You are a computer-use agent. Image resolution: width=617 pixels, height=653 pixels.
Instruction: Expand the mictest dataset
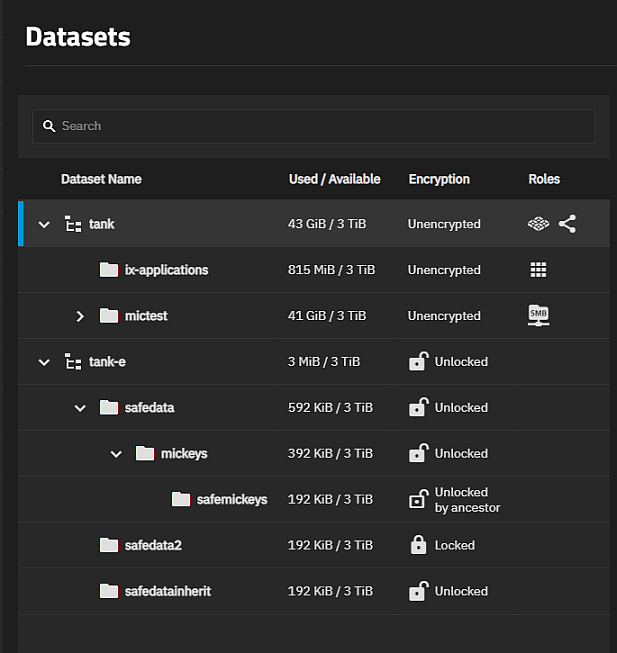click(x=80, y=316)
